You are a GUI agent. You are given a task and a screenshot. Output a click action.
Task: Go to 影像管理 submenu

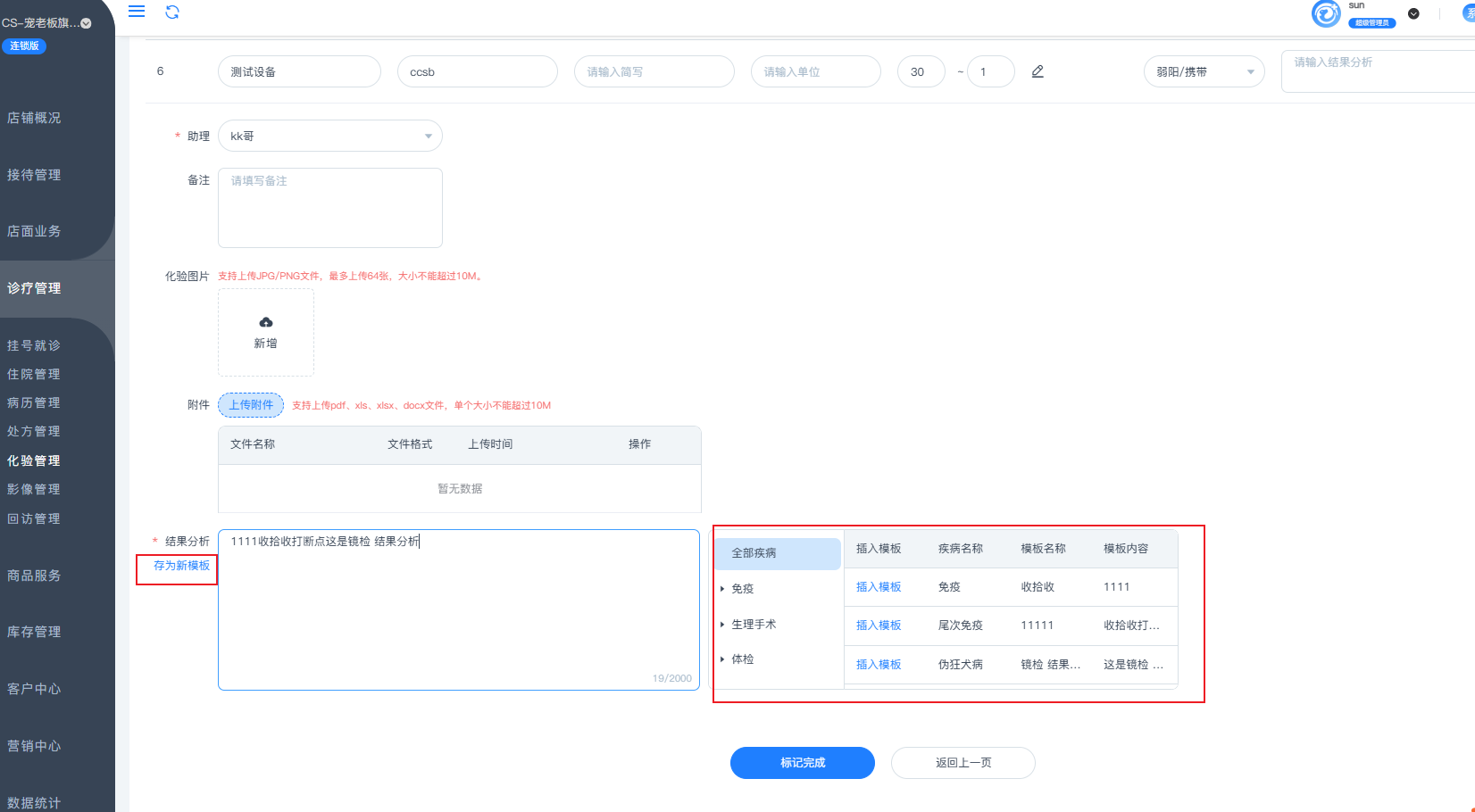[34, 489]
